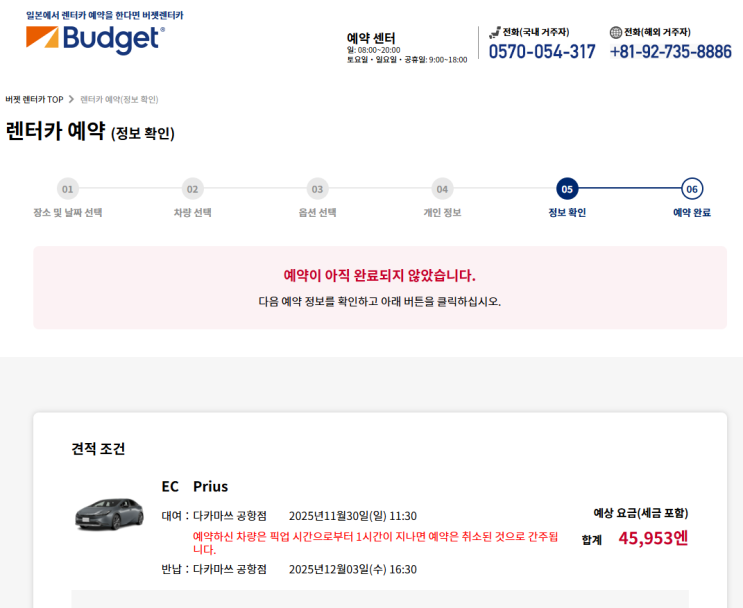Click the domestic phone icon
This screenshot has height=608, width=743.
tap(495, 32)
